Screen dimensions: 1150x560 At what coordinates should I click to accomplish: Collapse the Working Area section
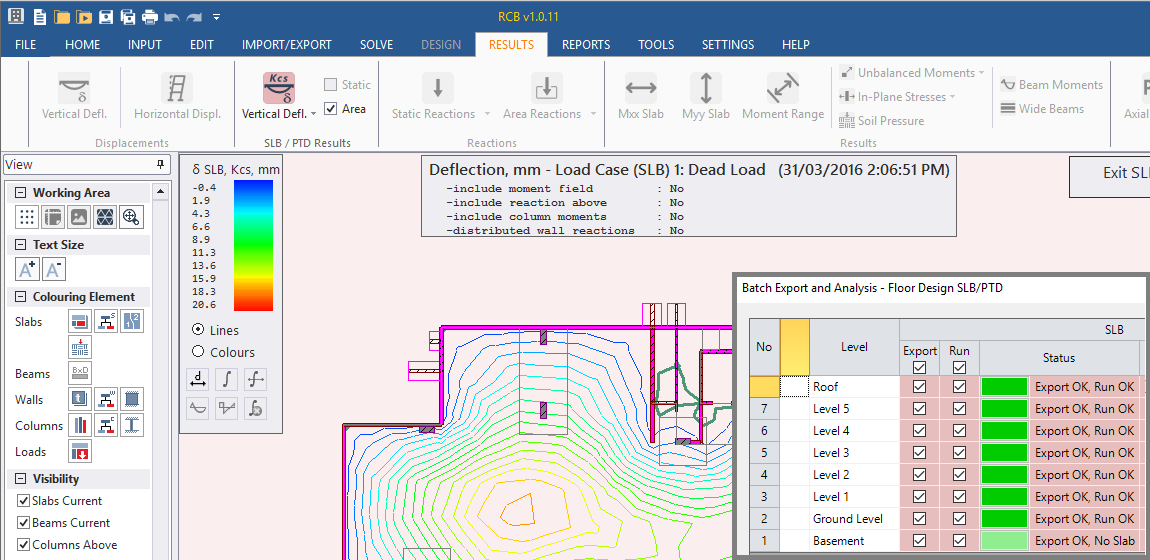pyautogui.click(x=19, y=193)
